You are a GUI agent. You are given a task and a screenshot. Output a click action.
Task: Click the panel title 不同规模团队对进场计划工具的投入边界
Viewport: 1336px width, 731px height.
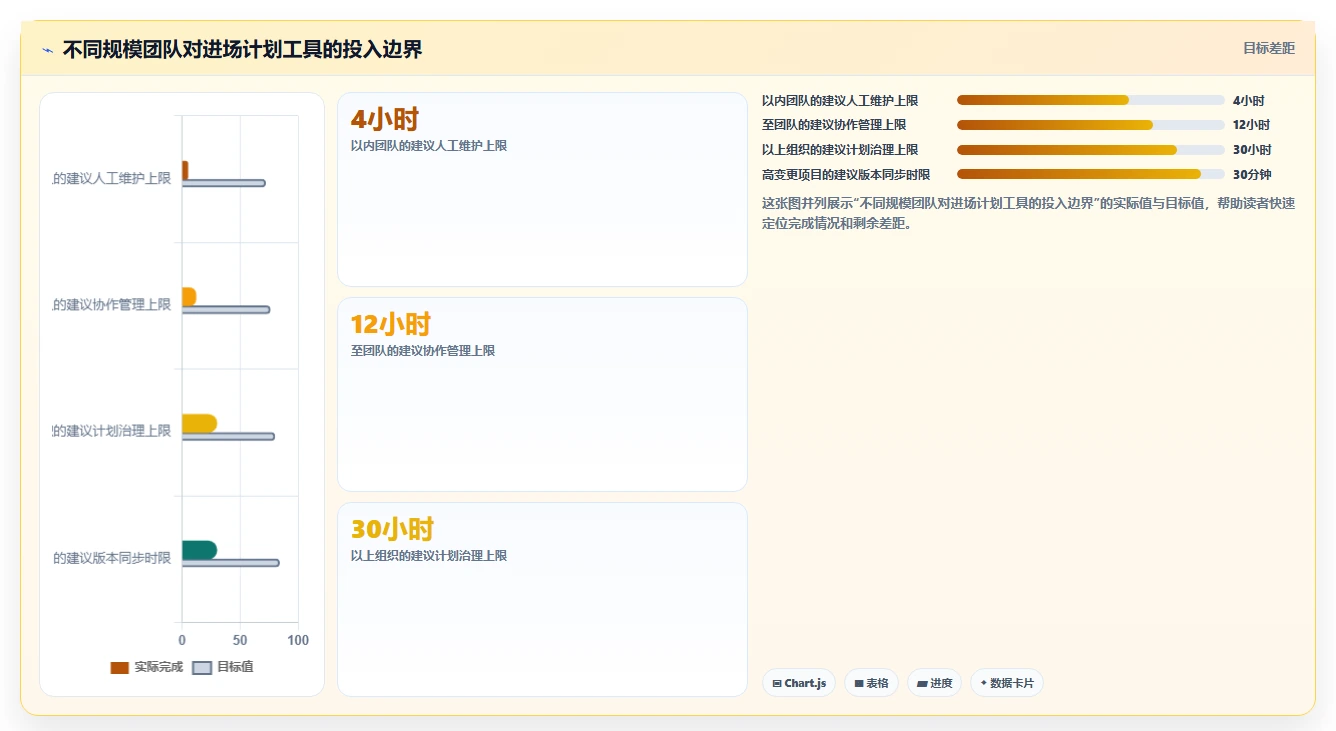pos(242,50)
